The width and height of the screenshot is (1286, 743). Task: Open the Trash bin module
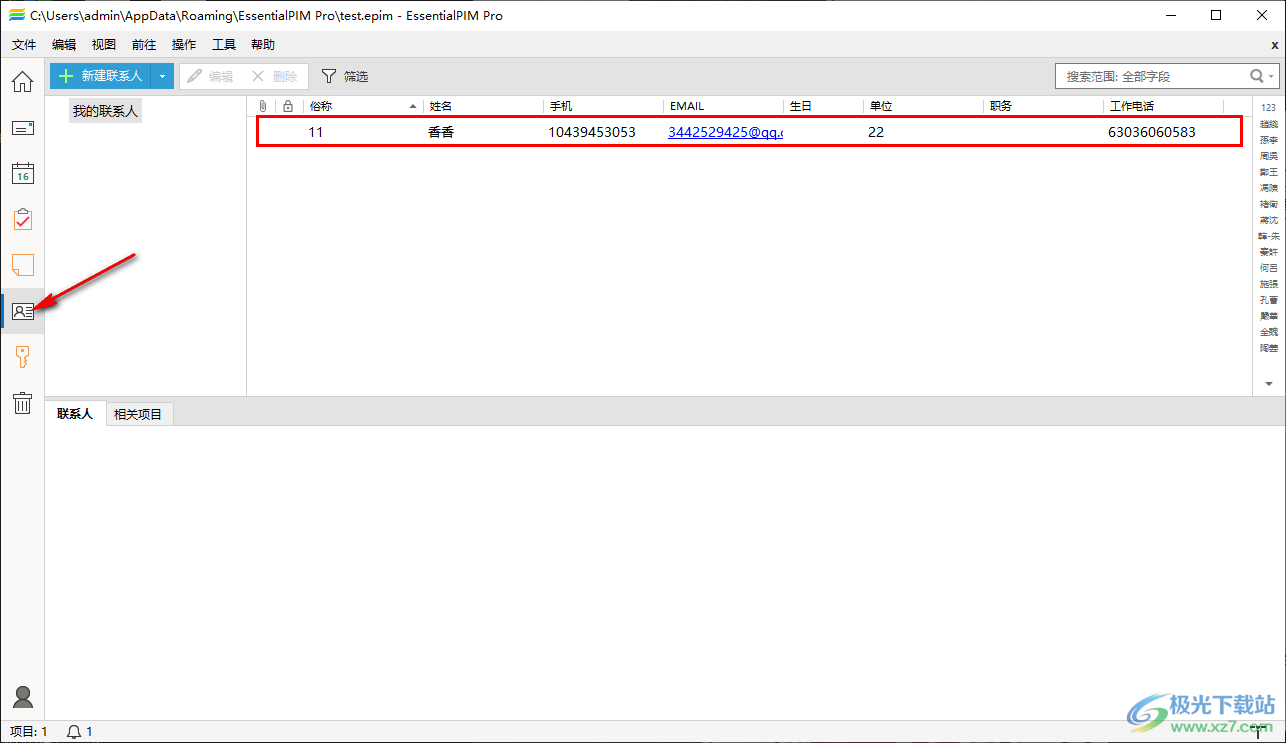pos(22,403)
